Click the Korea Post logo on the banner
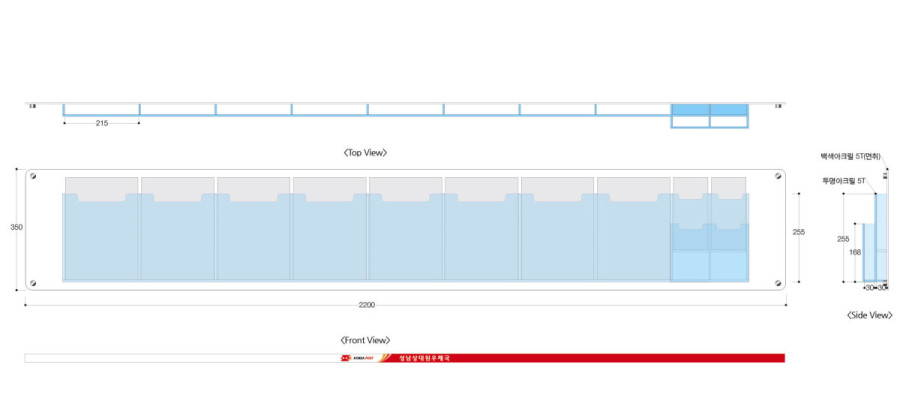This screenshot has width=900, height=395. coord(357,358)
